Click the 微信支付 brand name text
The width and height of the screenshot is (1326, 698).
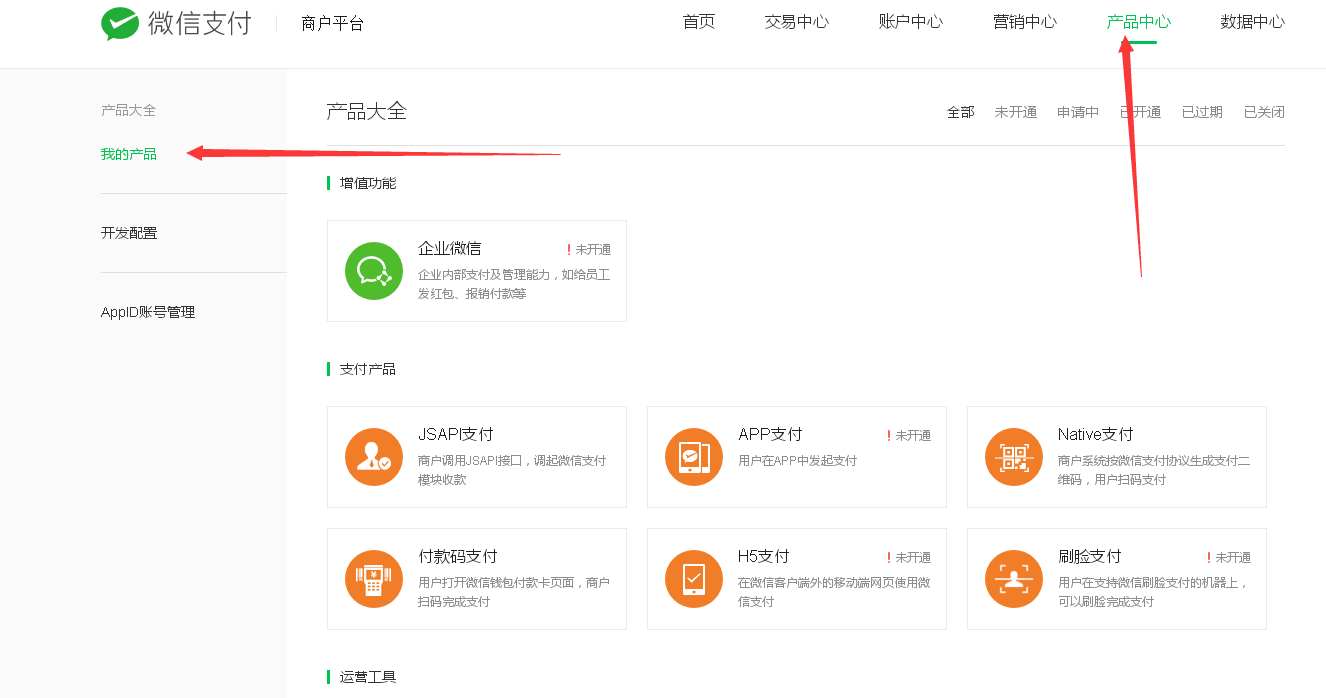(199, 23)
